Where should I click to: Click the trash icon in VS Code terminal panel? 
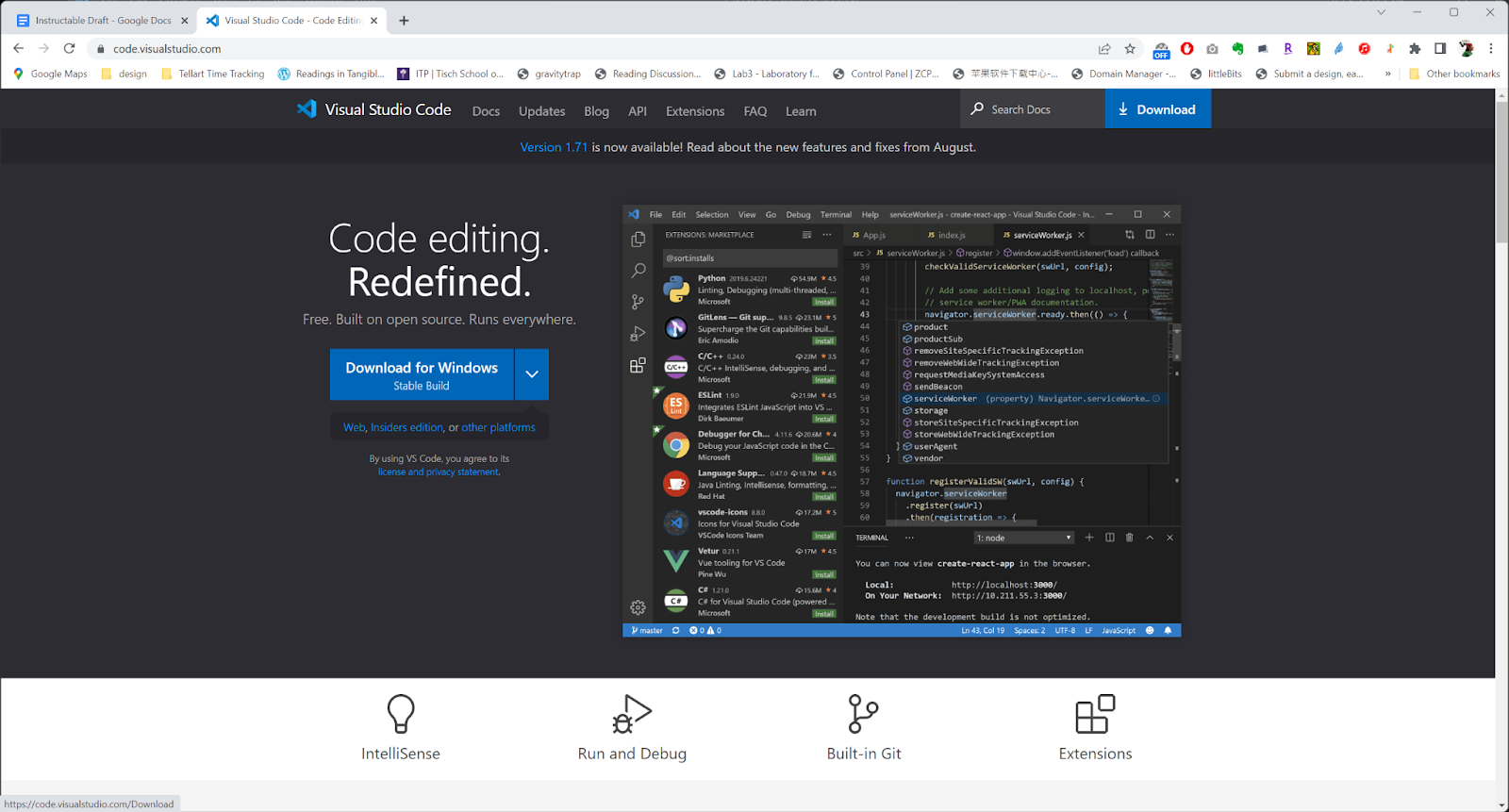[1130, 538]
